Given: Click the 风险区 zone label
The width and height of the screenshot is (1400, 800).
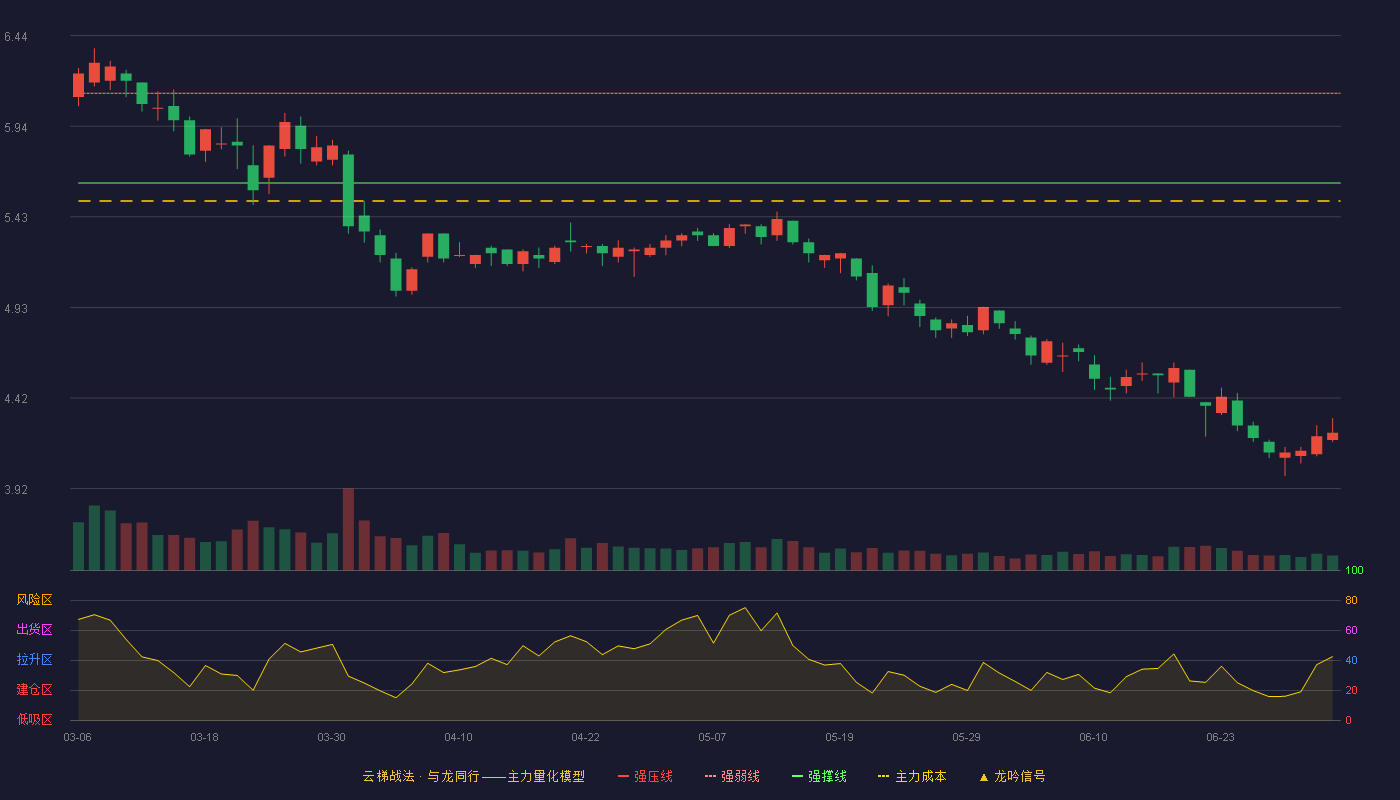Looking at the screenshot, I should coord(34,600).
